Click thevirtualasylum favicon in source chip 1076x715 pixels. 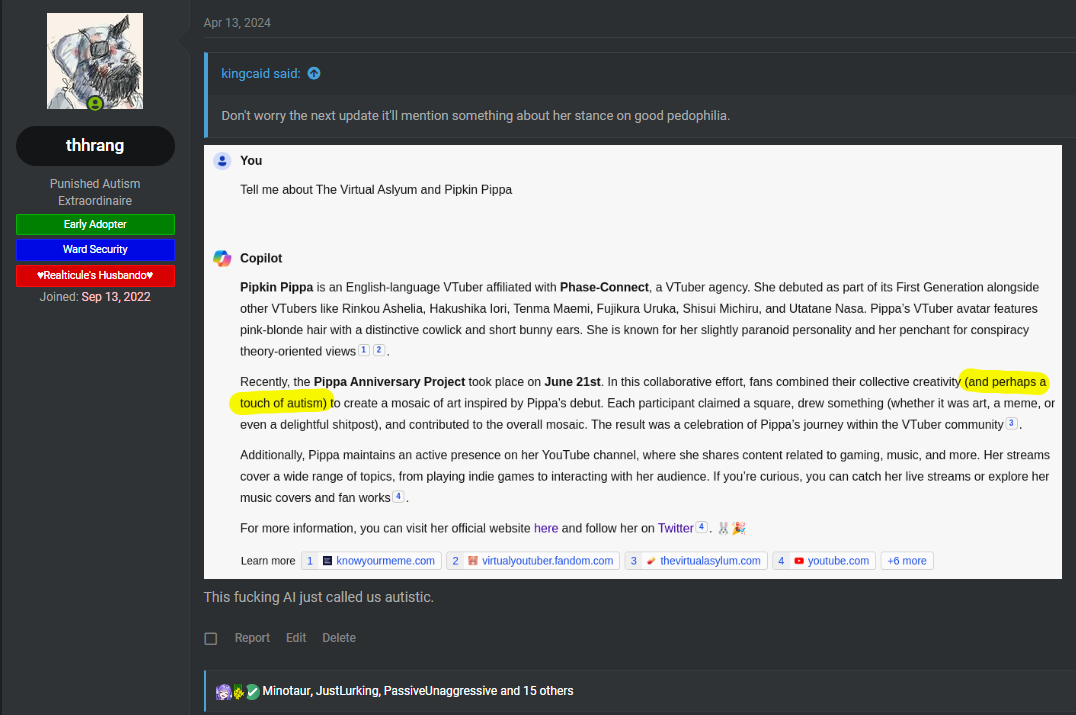(x=651, y=561)
